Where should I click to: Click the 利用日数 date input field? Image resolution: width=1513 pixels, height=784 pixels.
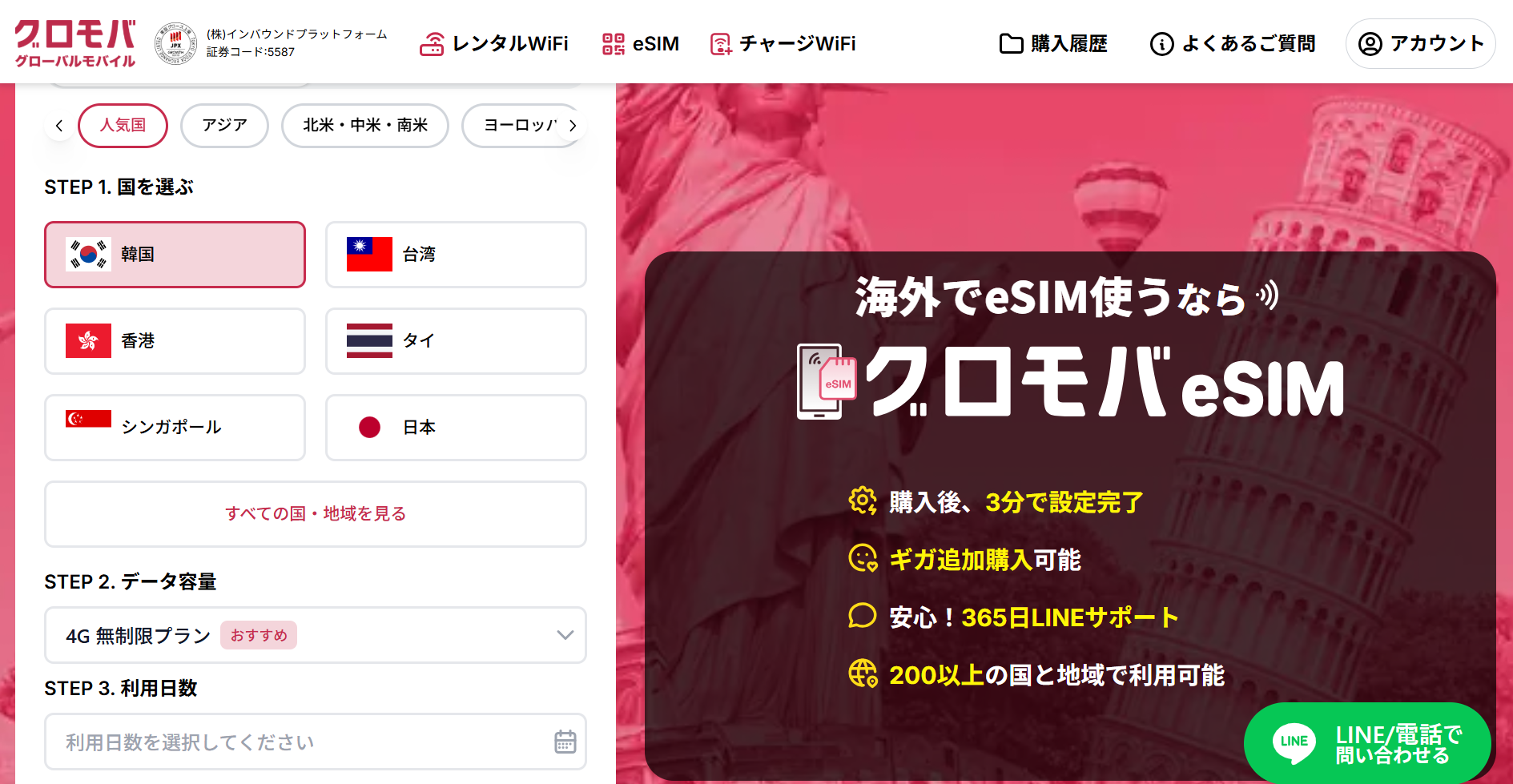click(x=316, y=742)
